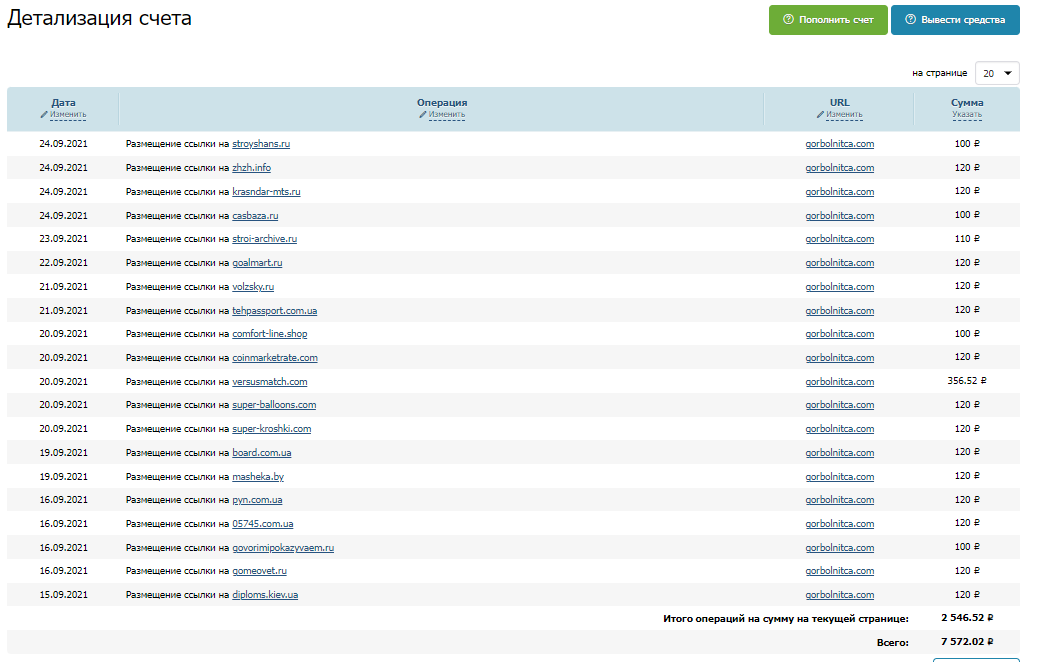This screenshot has width=1040, height=662.
Task: Select the Всего: label
Action: coord(893,642)
